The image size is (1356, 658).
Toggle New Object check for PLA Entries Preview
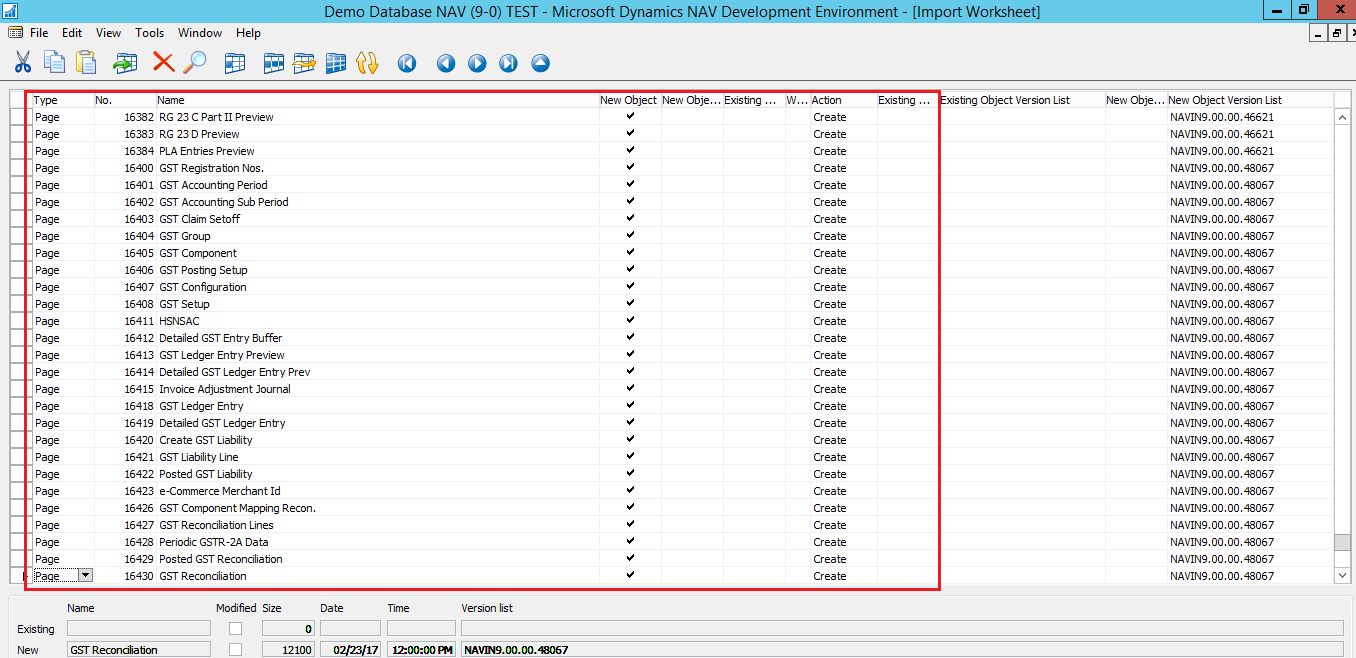[x=630, y=150]
